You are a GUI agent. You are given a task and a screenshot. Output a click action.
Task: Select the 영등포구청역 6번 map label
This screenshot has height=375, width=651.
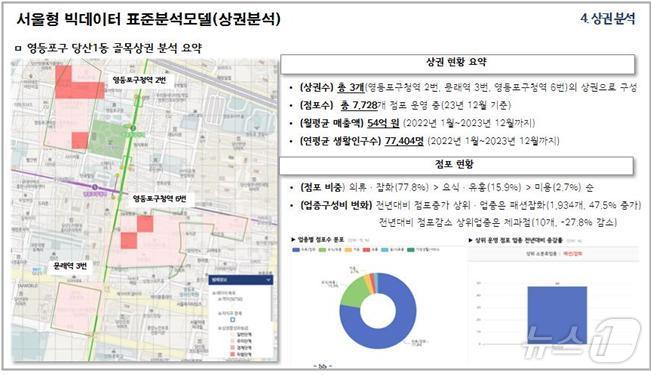click(x=159, y=199)
